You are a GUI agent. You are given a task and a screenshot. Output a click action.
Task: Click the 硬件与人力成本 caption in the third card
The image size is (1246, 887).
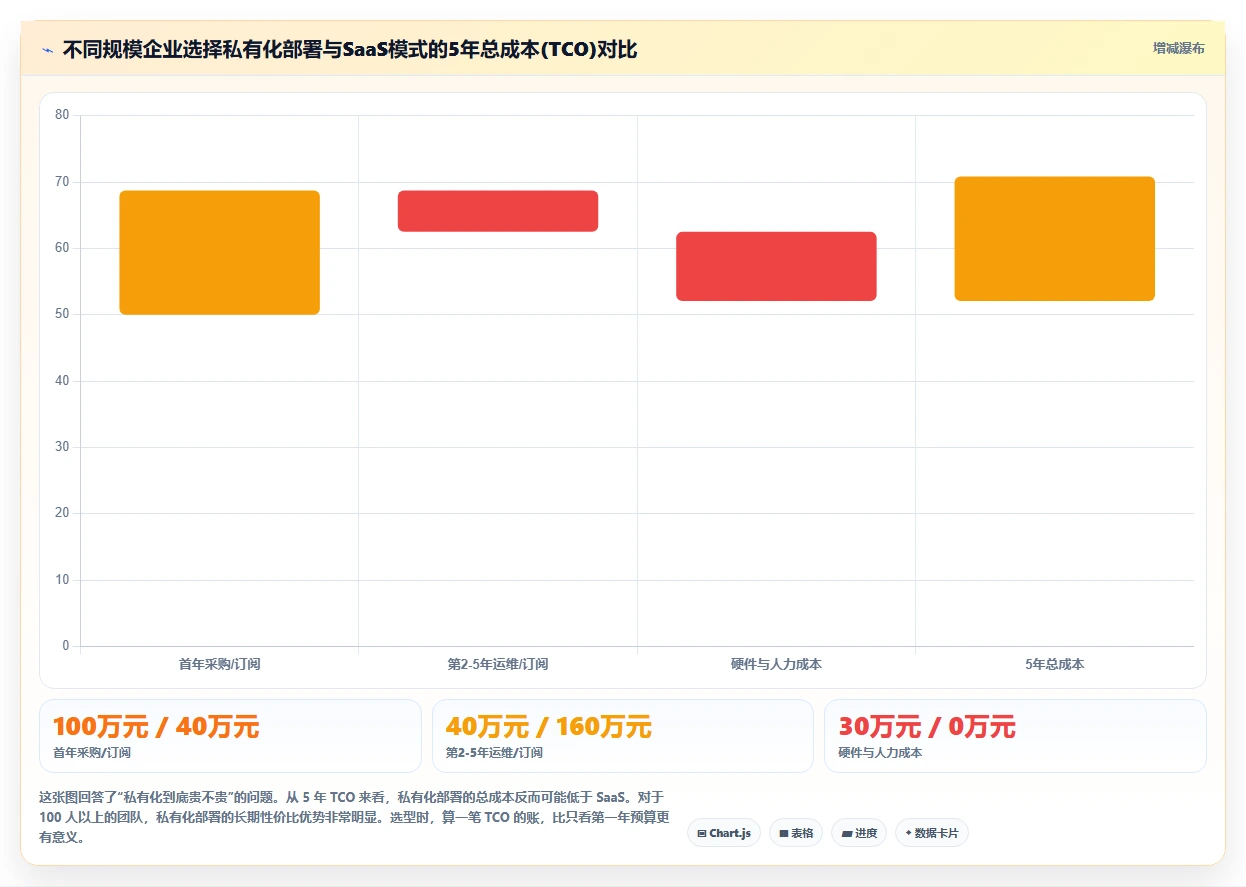coord(880,753)
